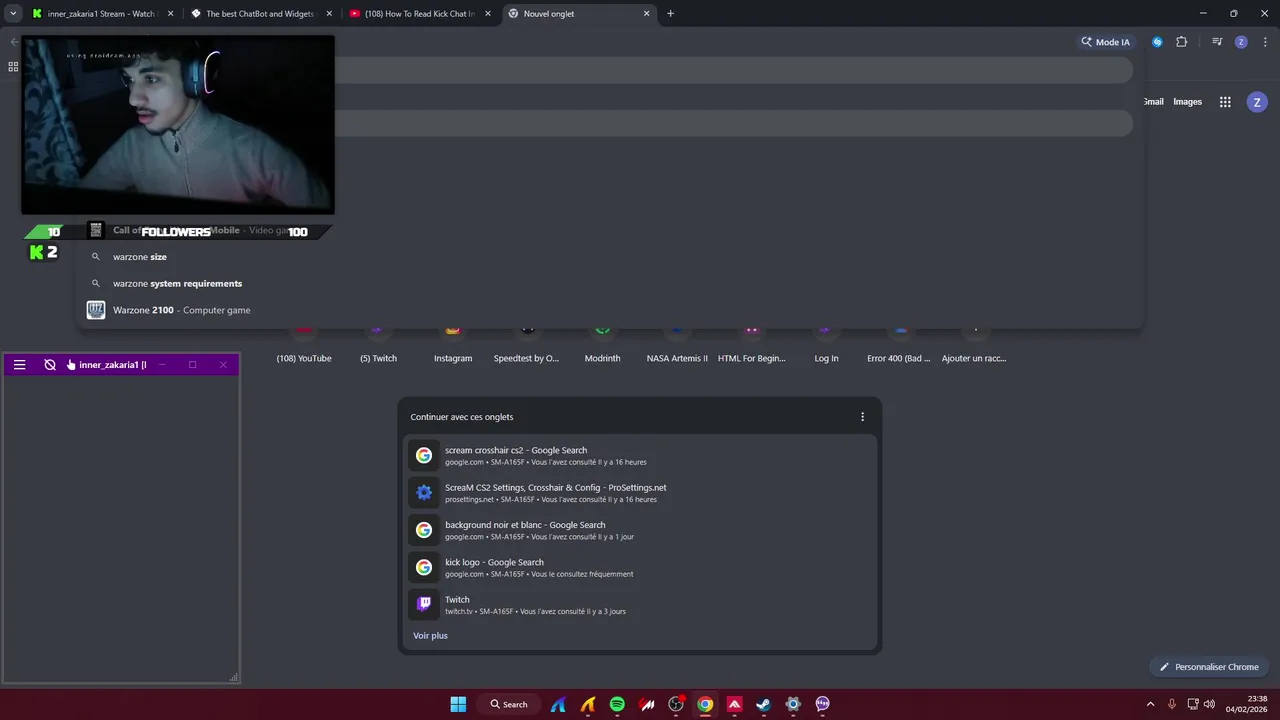Click the taskbar Search box
The width and height of the screenshot is (1280, 720).
508,704
